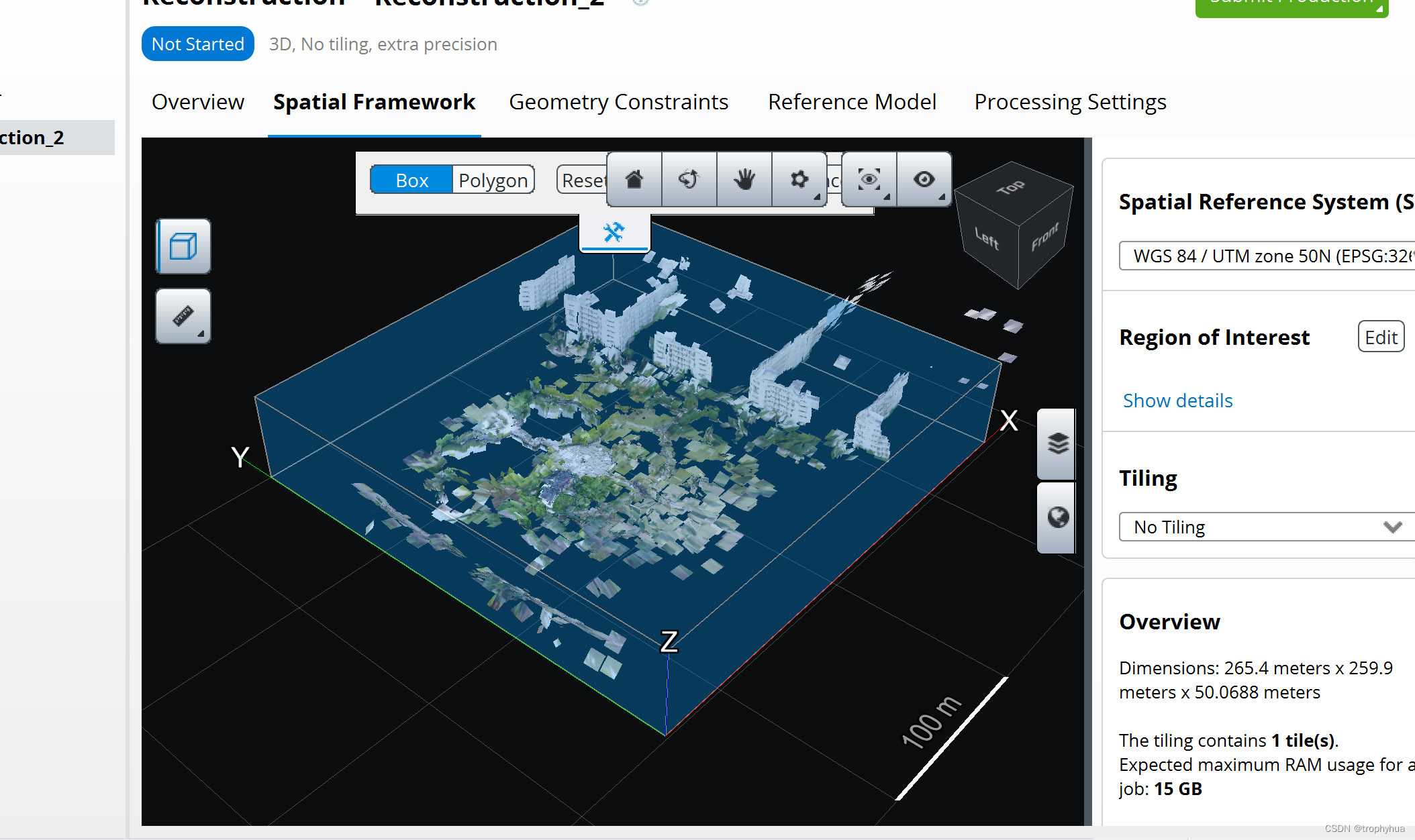This screenshot has width=1415, height=840.
Task: Click the globe basemap icon
Action: click(x=1058, y=517)
